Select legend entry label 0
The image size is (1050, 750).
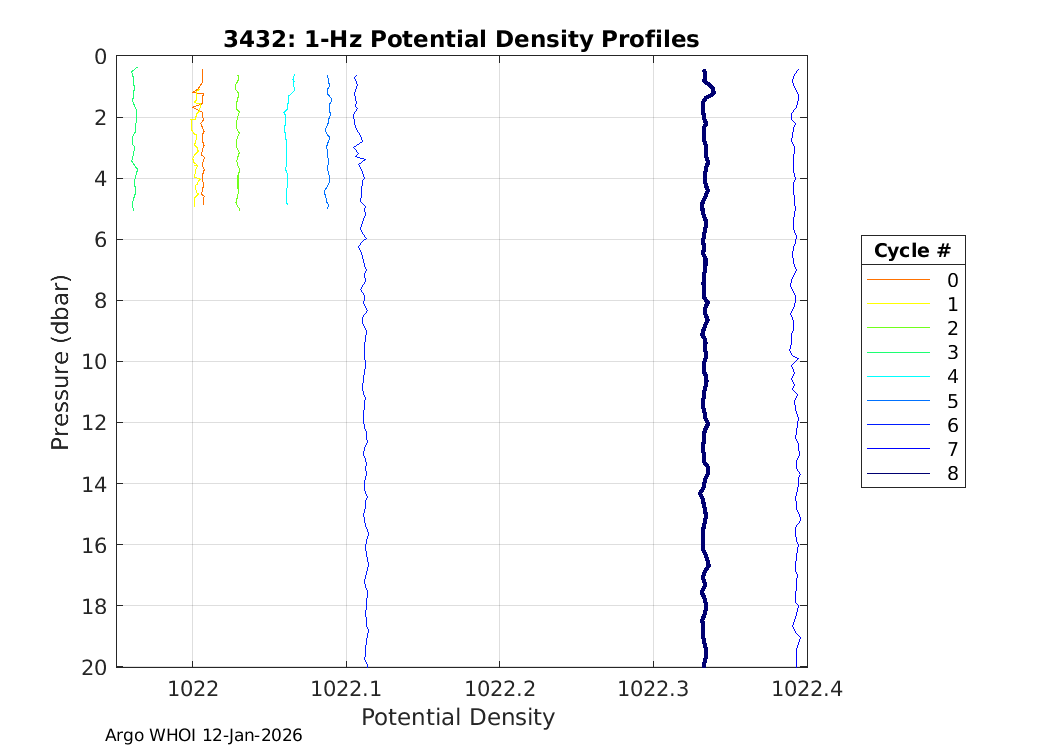pos(952,280)
